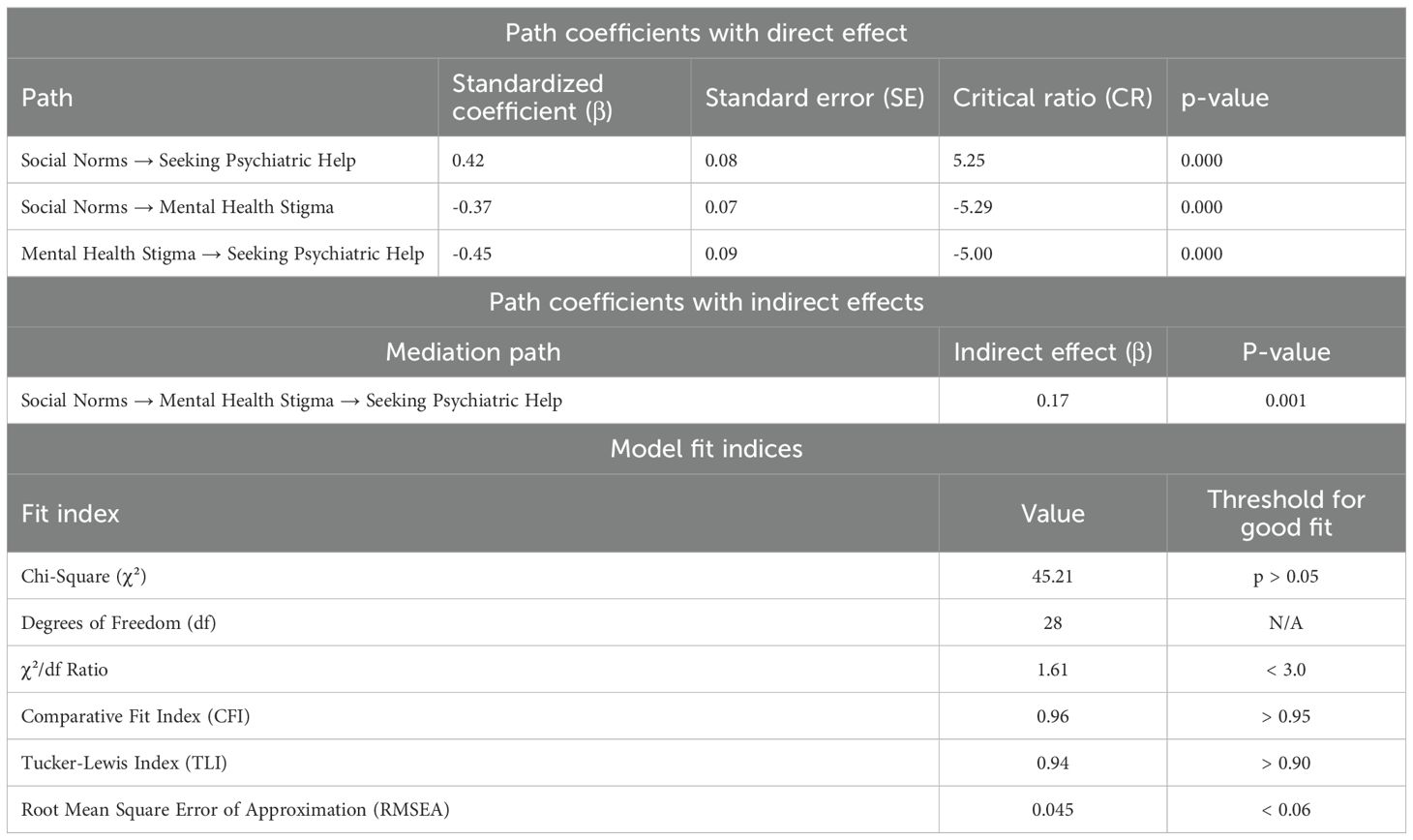Click the 'Model fit indices' section heading
The height and width of the screenshot is (840, 1413).
706,449
